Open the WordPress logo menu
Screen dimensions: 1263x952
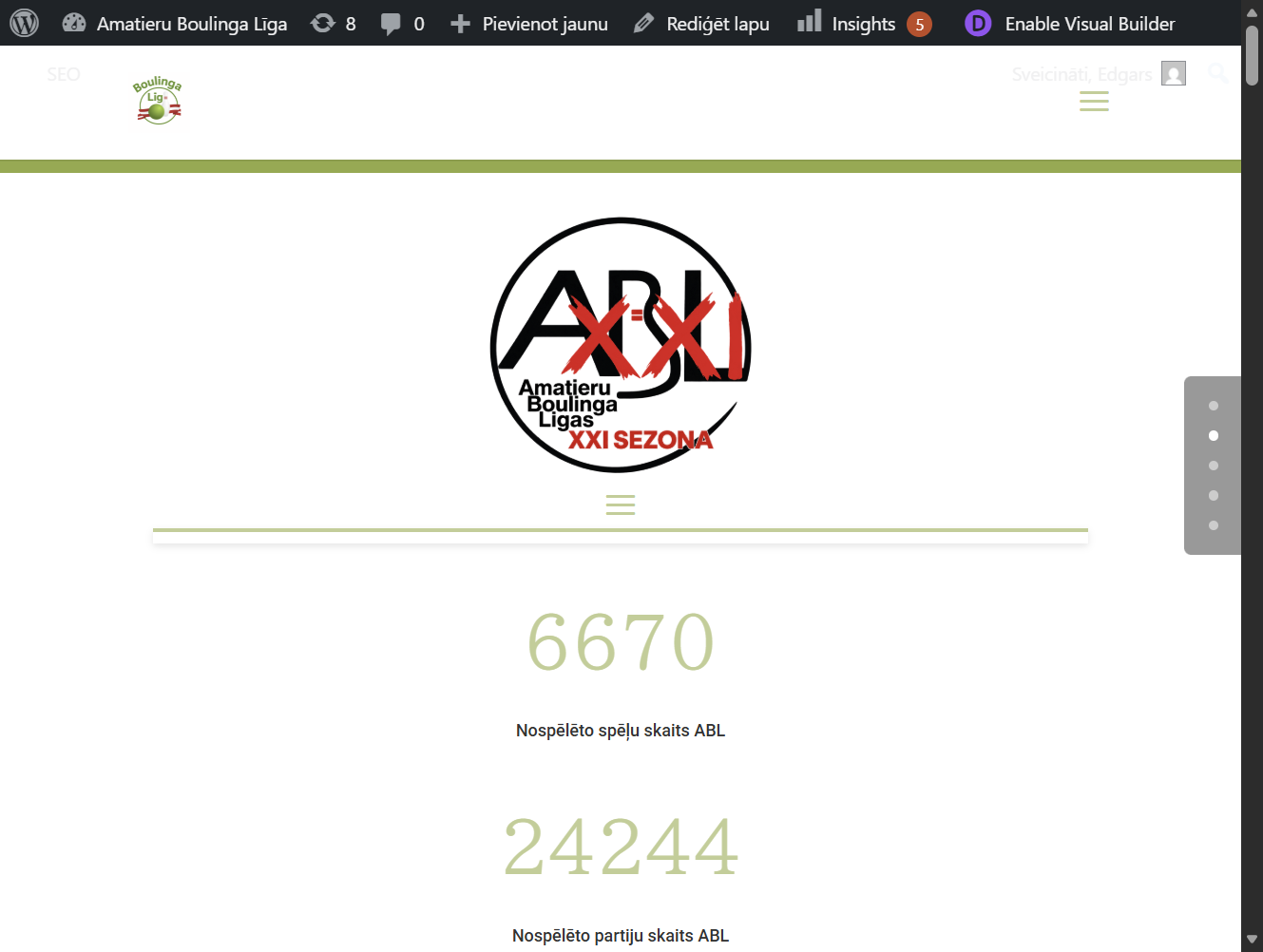click(x=24, y=23)
